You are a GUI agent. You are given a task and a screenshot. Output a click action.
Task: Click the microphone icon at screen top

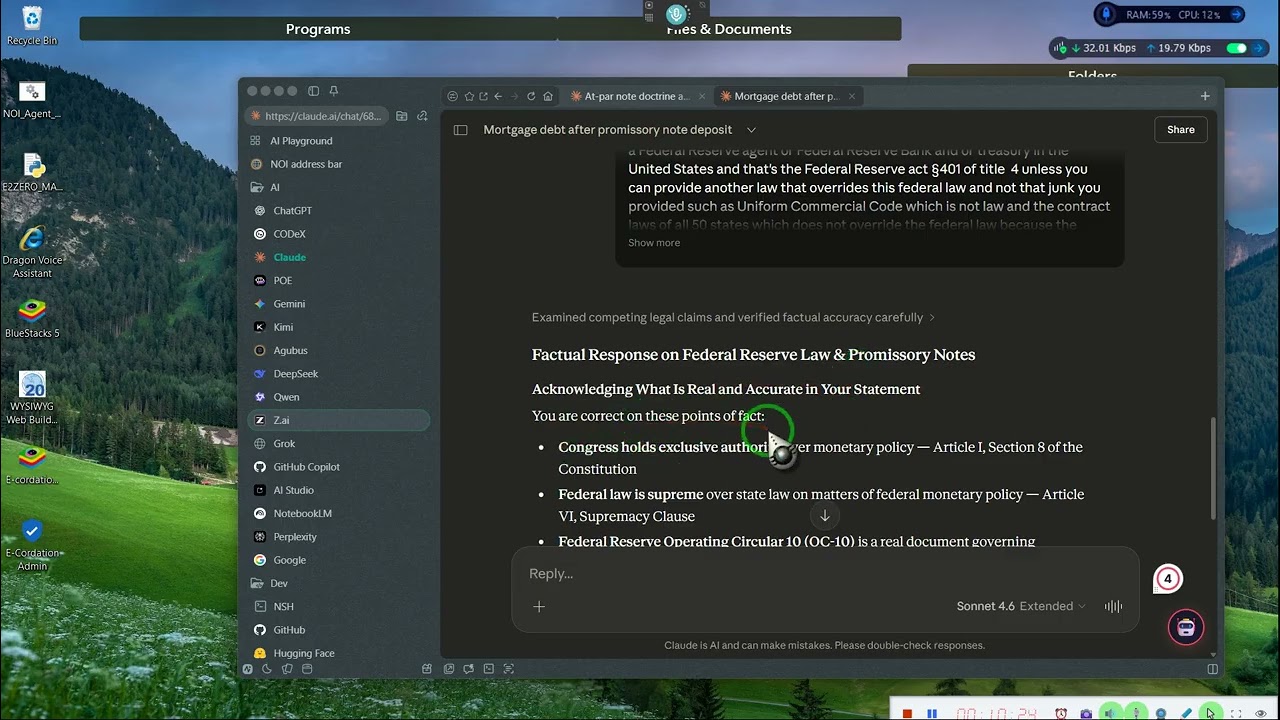tap(677, 14)
